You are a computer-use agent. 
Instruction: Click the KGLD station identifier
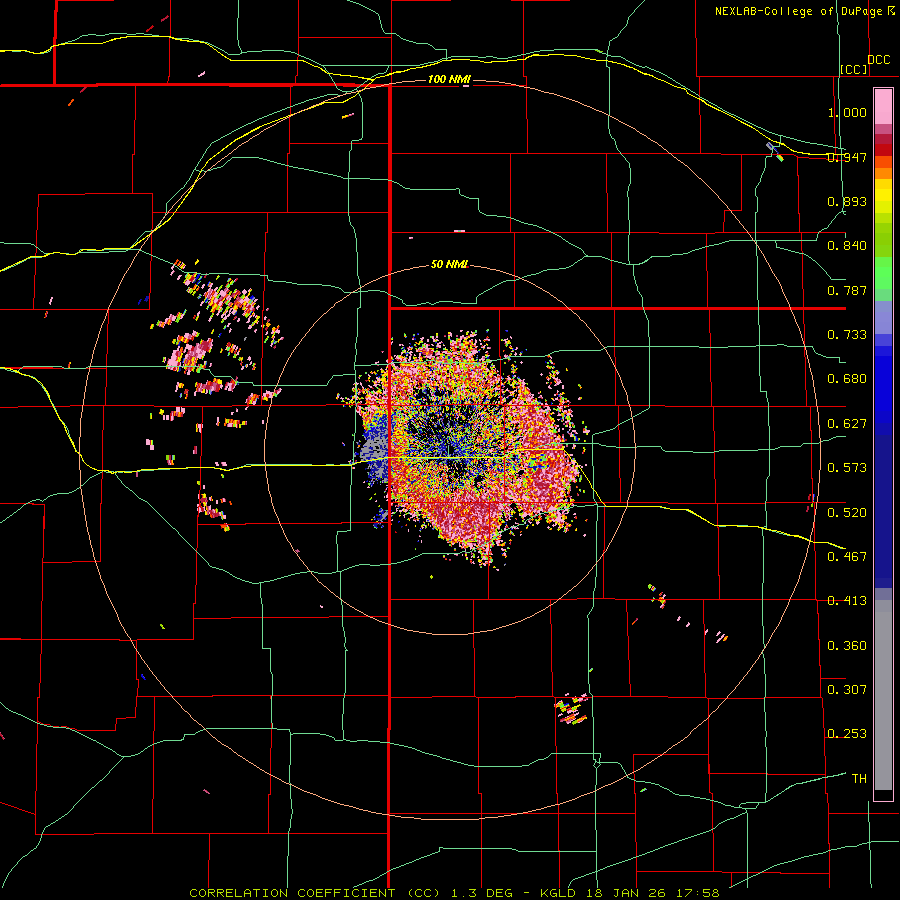click(x=560, y=893)
